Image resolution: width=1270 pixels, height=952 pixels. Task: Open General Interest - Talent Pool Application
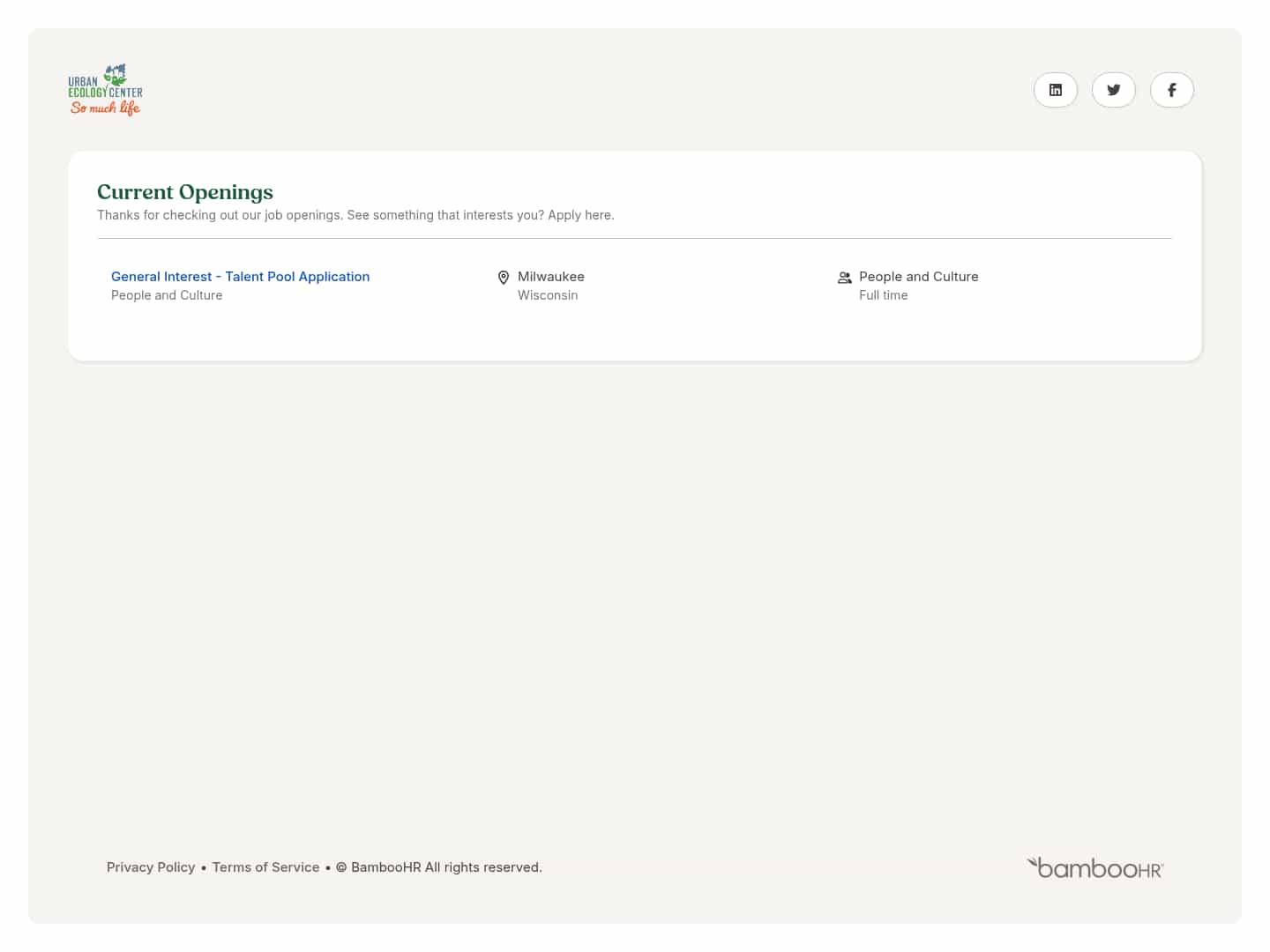[240, 277]
